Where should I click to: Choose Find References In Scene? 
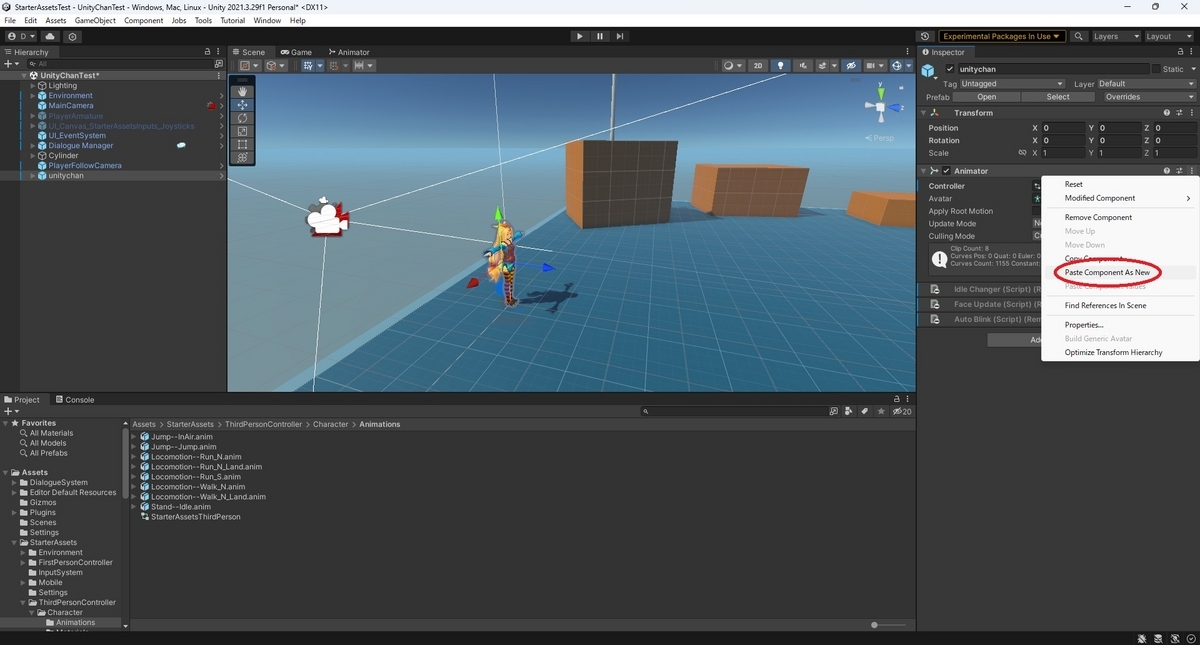click(x=1105, y=305)
